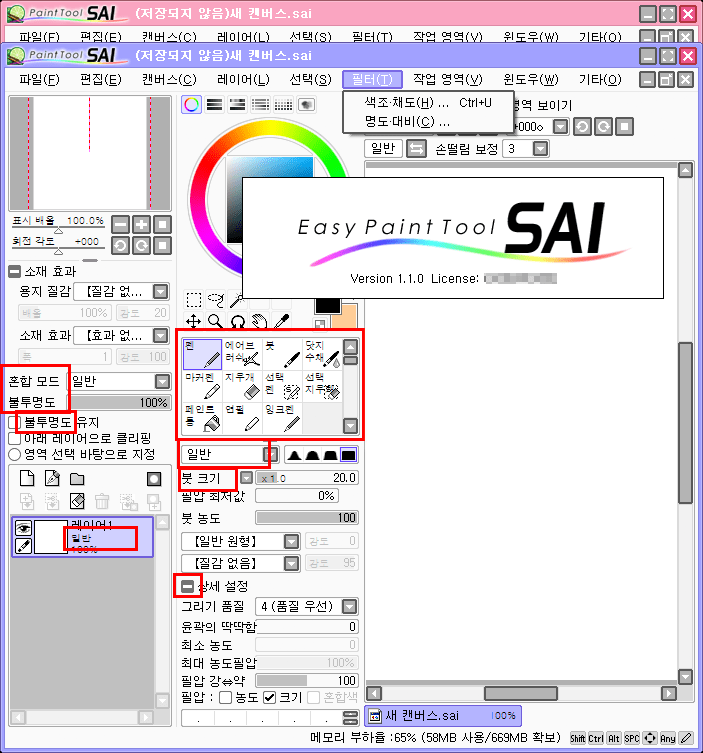Pick the hand pan tool
Image resolution: width=703 pixels, height=753 pixels.
(259, 321)
